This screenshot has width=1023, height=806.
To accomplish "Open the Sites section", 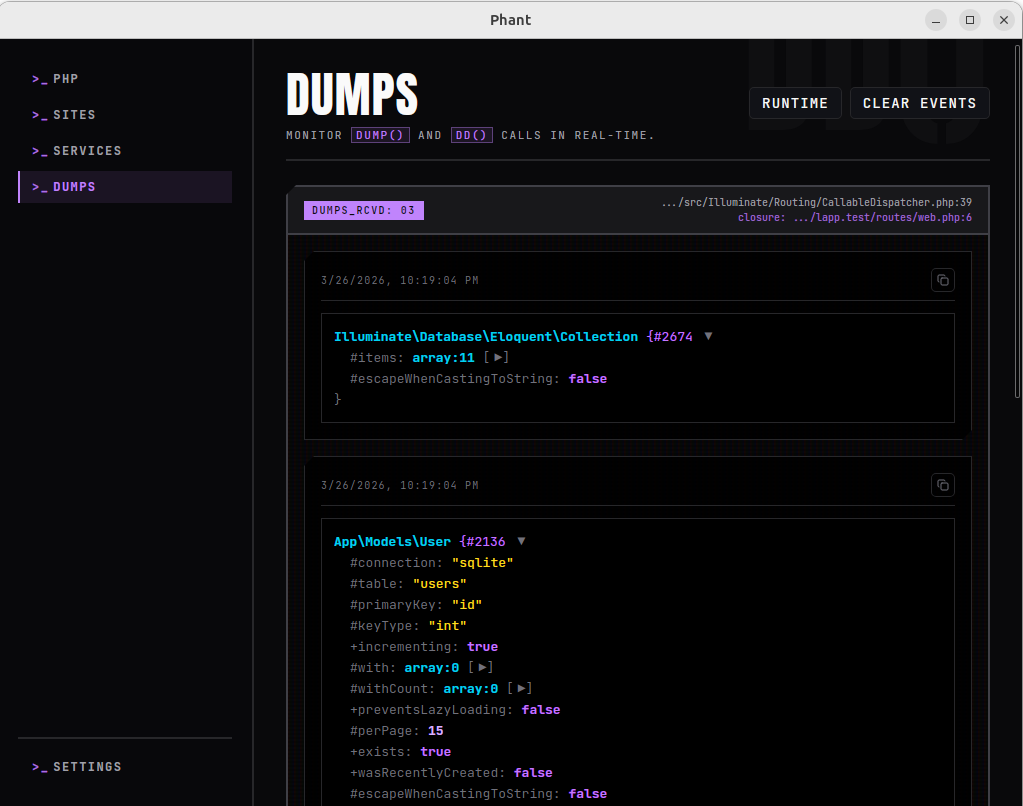I will tap(125, 115).
